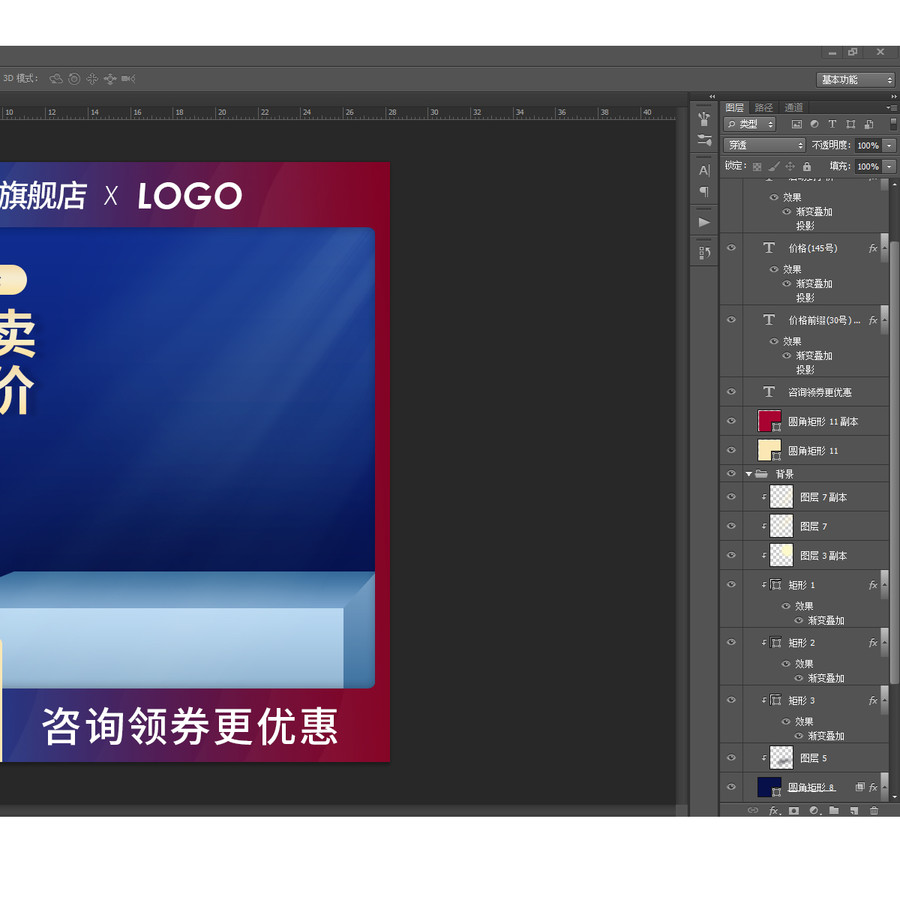Viewport: 900px width, 900px height.
Task: Open the Actions panel play icon
Action: pyautogui.click(x=704, y=223)
